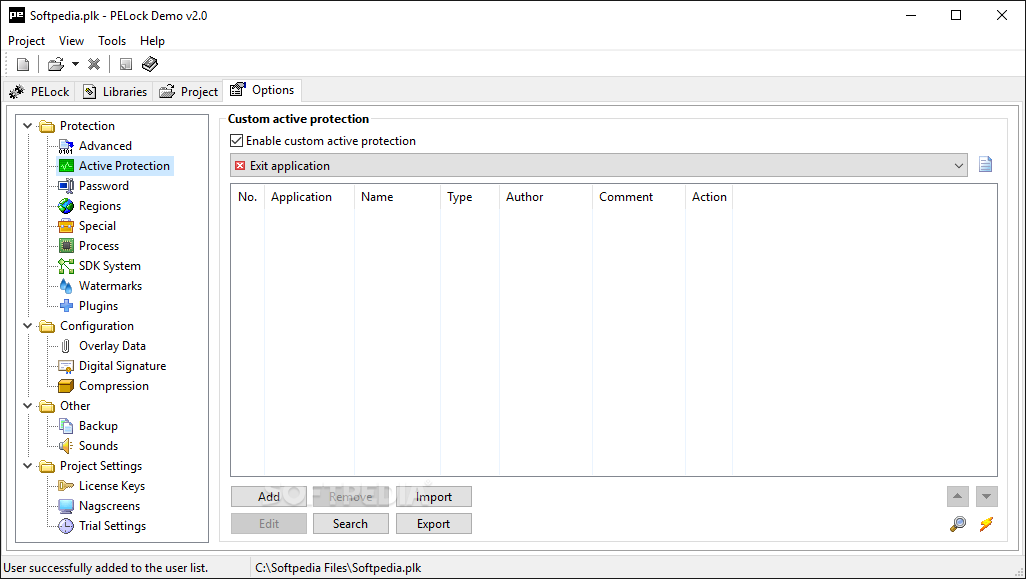Click the Sounds speaker icon
Viewport: 1026px width, 579px height.
click(66, 446)
